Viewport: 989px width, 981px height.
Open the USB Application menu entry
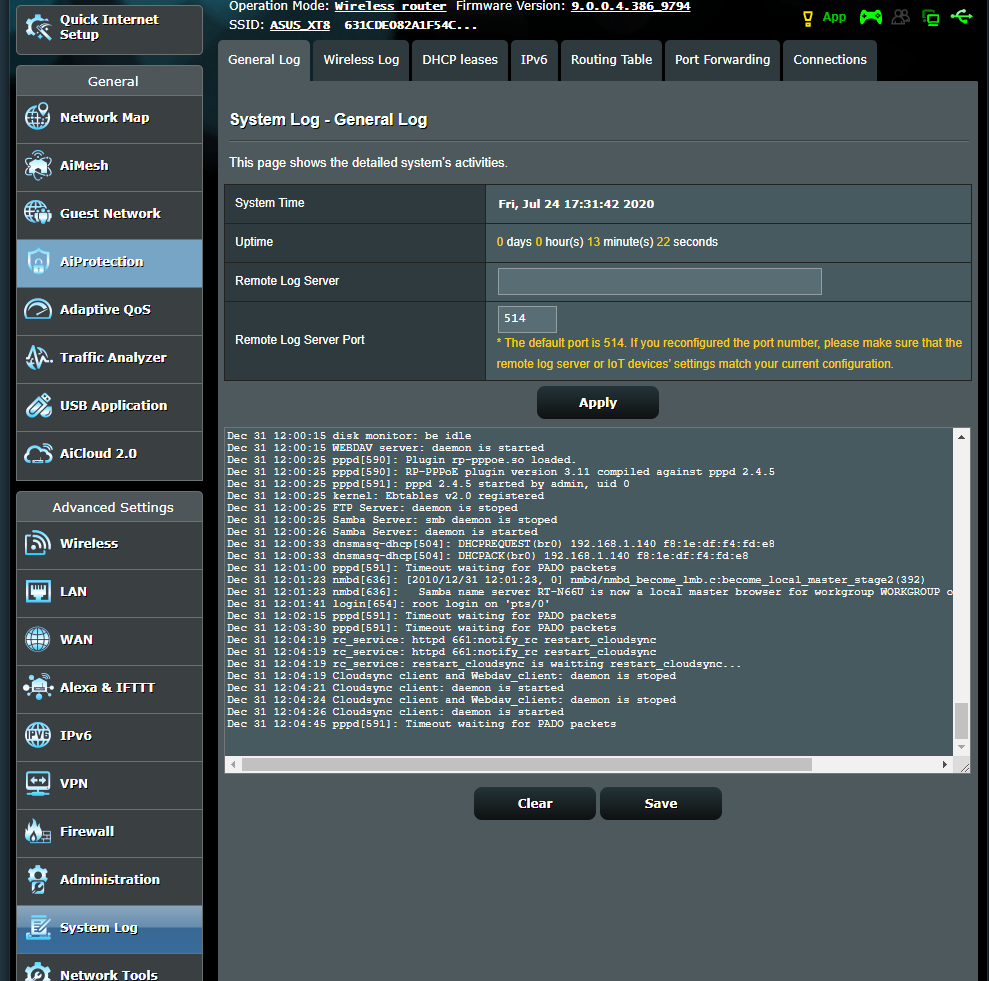(110, 405)
